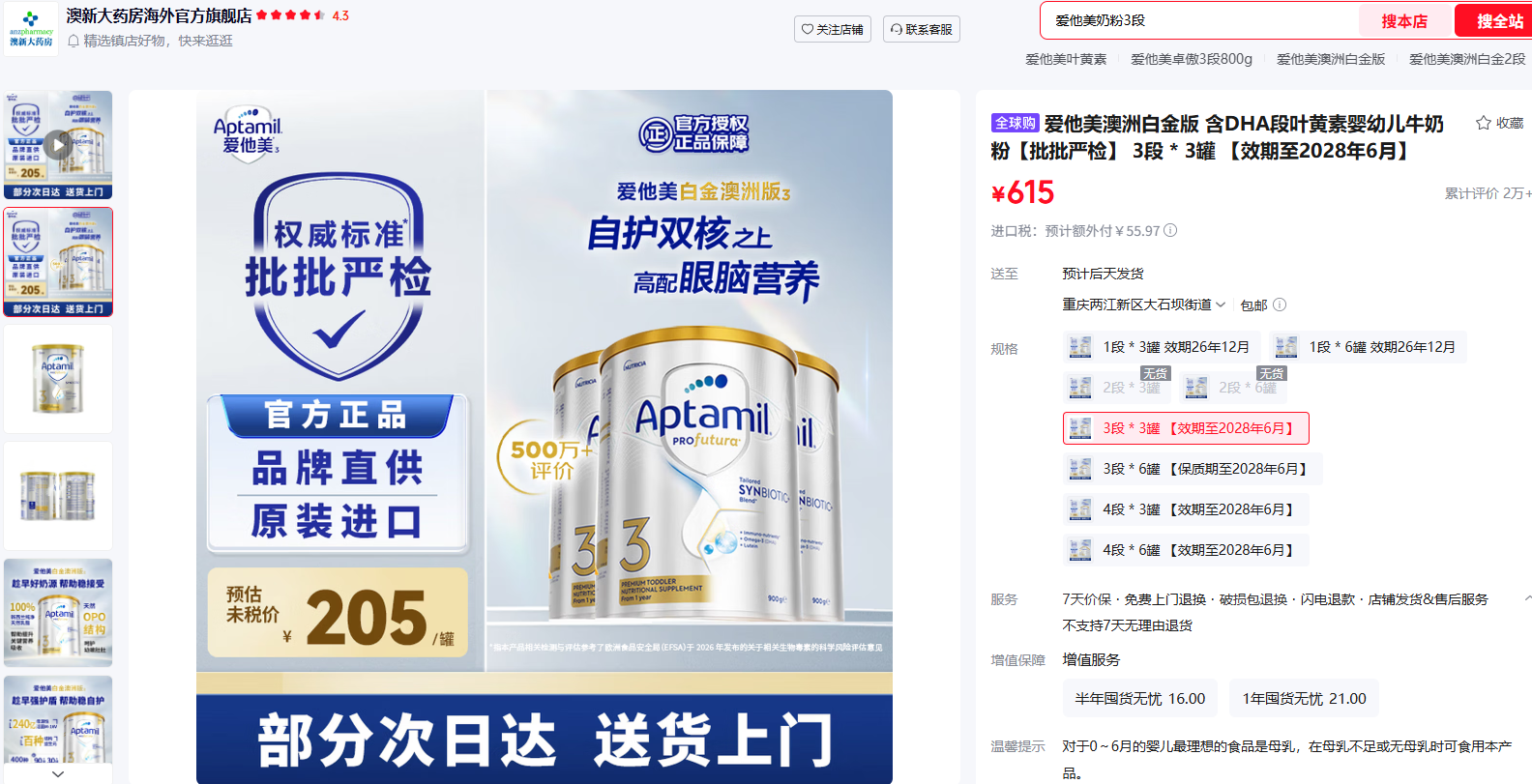
Task: Choose out-of-stock spec 2段 * 6罐
Action: point(1232,388)
